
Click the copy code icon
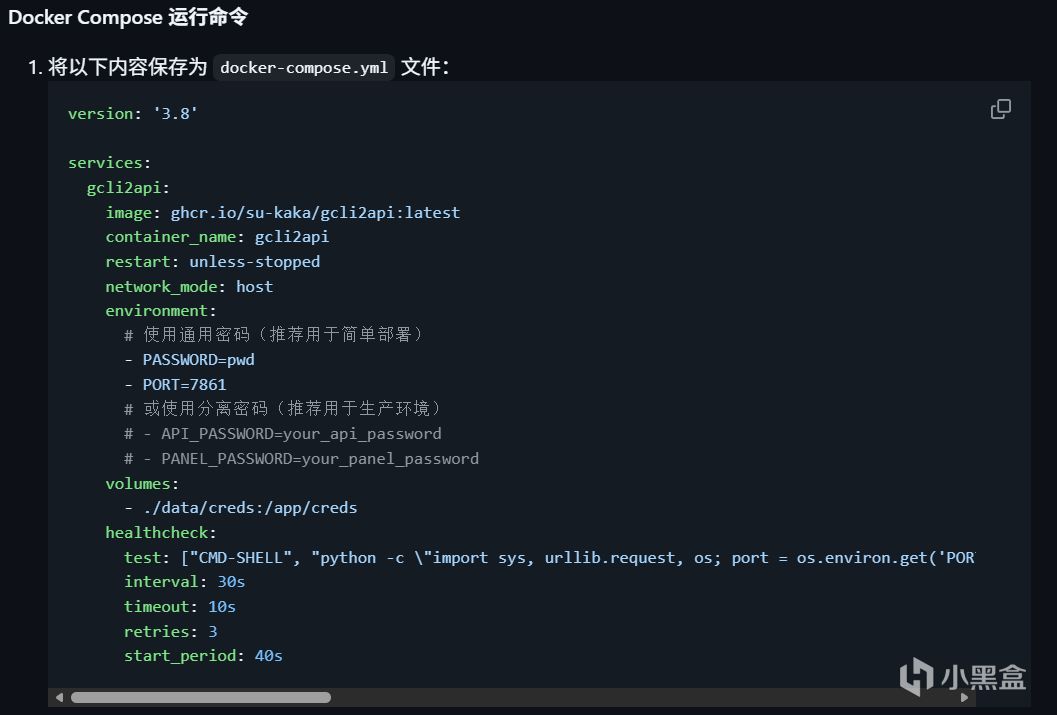[1000, 109]
